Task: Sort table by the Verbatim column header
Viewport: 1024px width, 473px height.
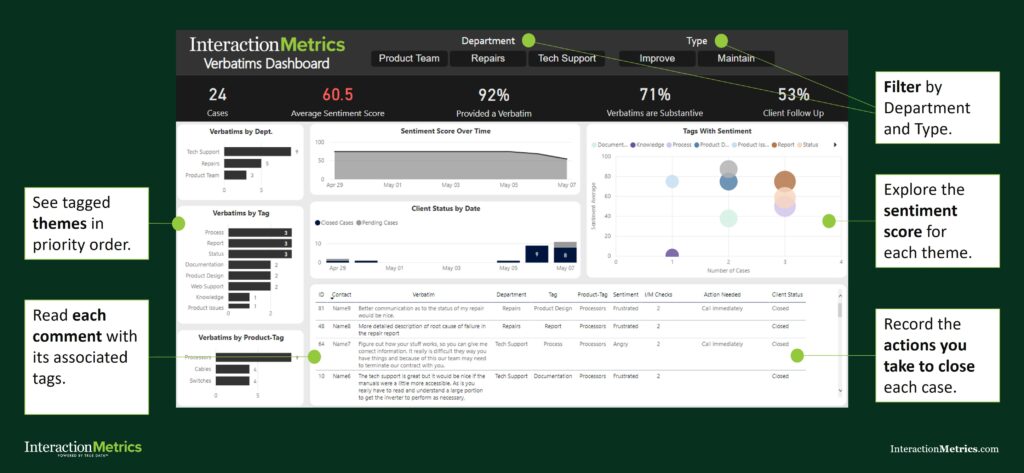Action: tap(423, 295)
